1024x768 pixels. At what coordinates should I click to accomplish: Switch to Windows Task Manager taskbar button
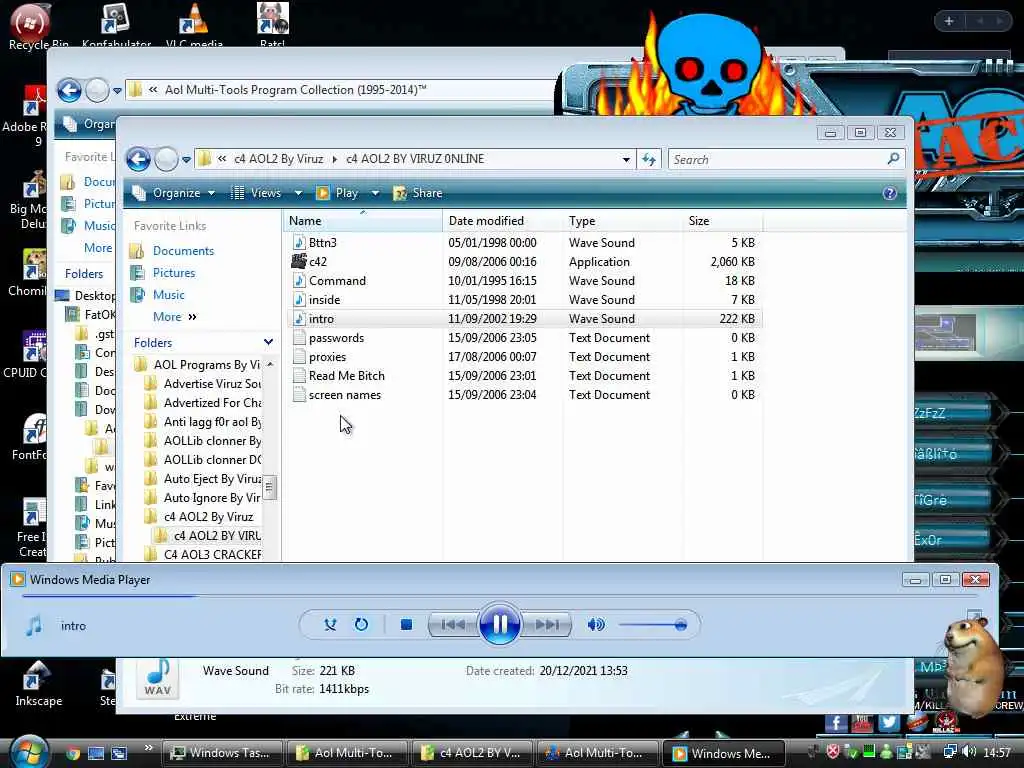pyautogui.click(x=221, y=753)
